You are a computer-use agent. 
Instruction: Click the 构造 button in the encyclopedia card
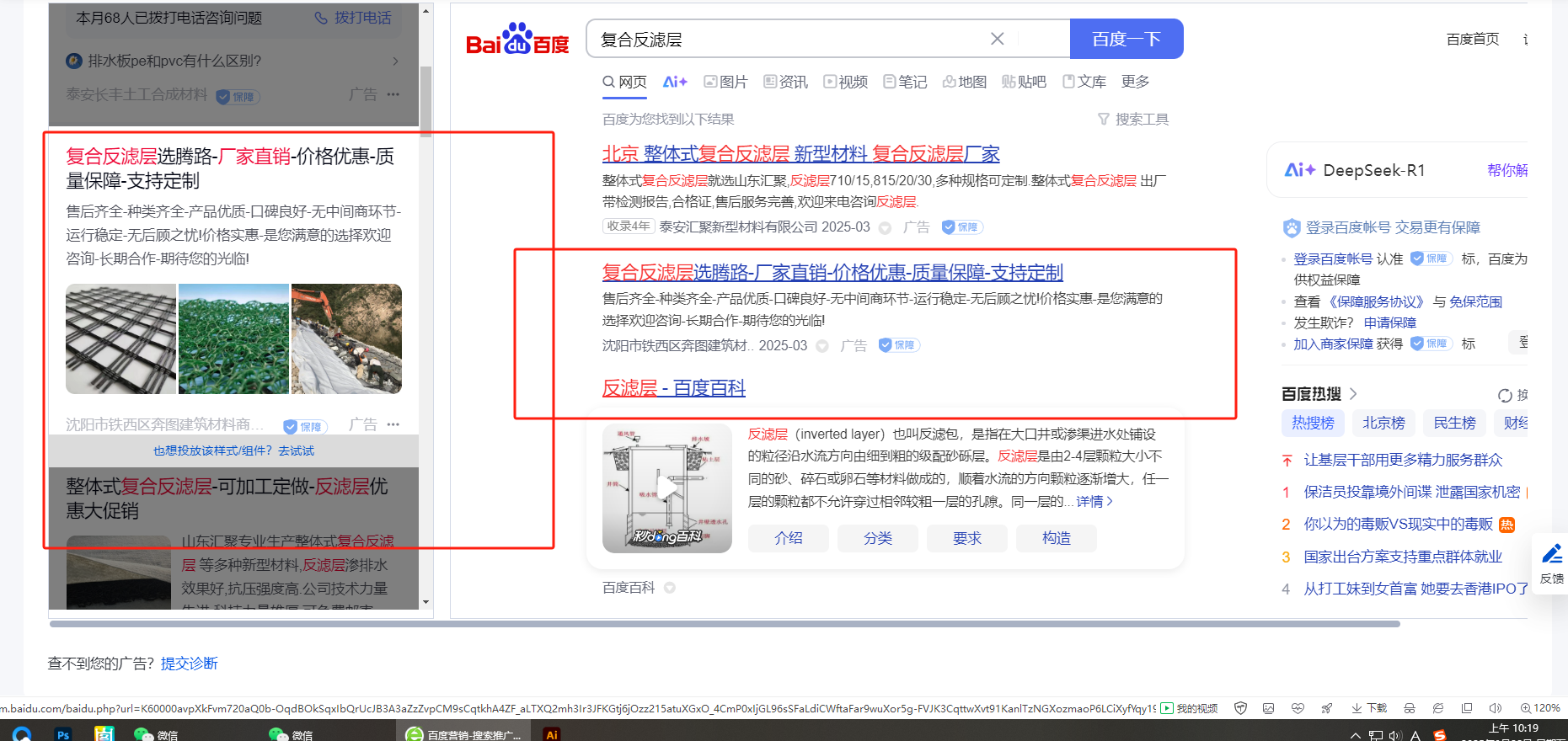coord(1057,538)
